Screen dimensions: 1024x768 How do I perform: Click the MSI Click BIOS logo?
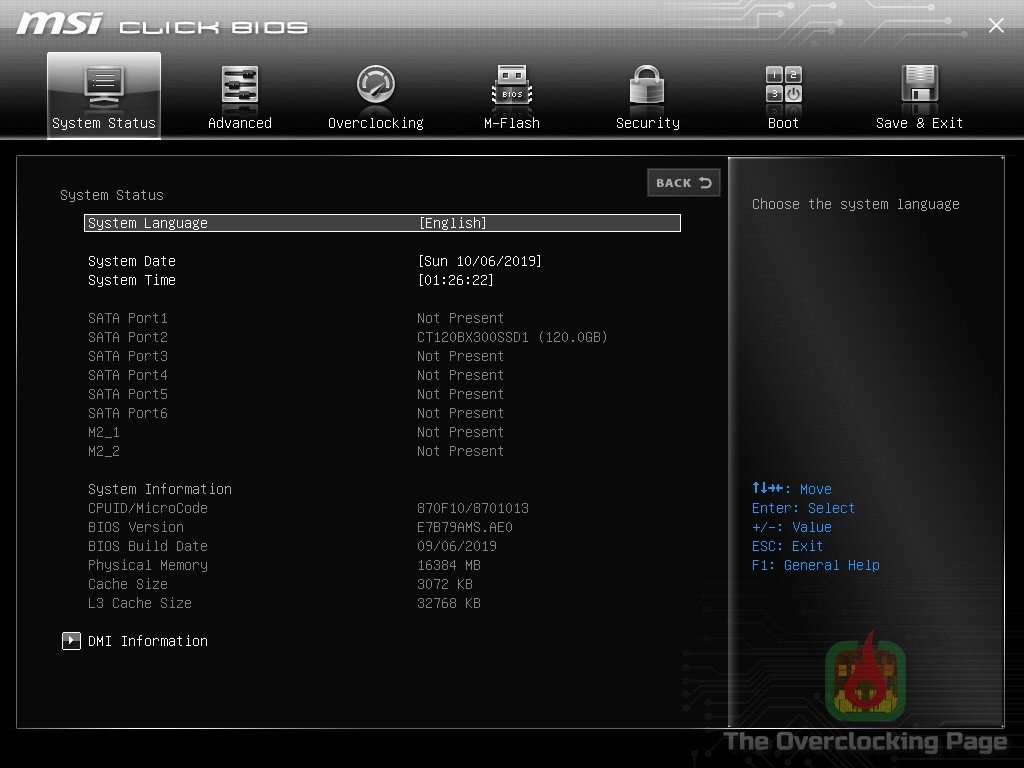pyautogui.click(x=160, y=24)
